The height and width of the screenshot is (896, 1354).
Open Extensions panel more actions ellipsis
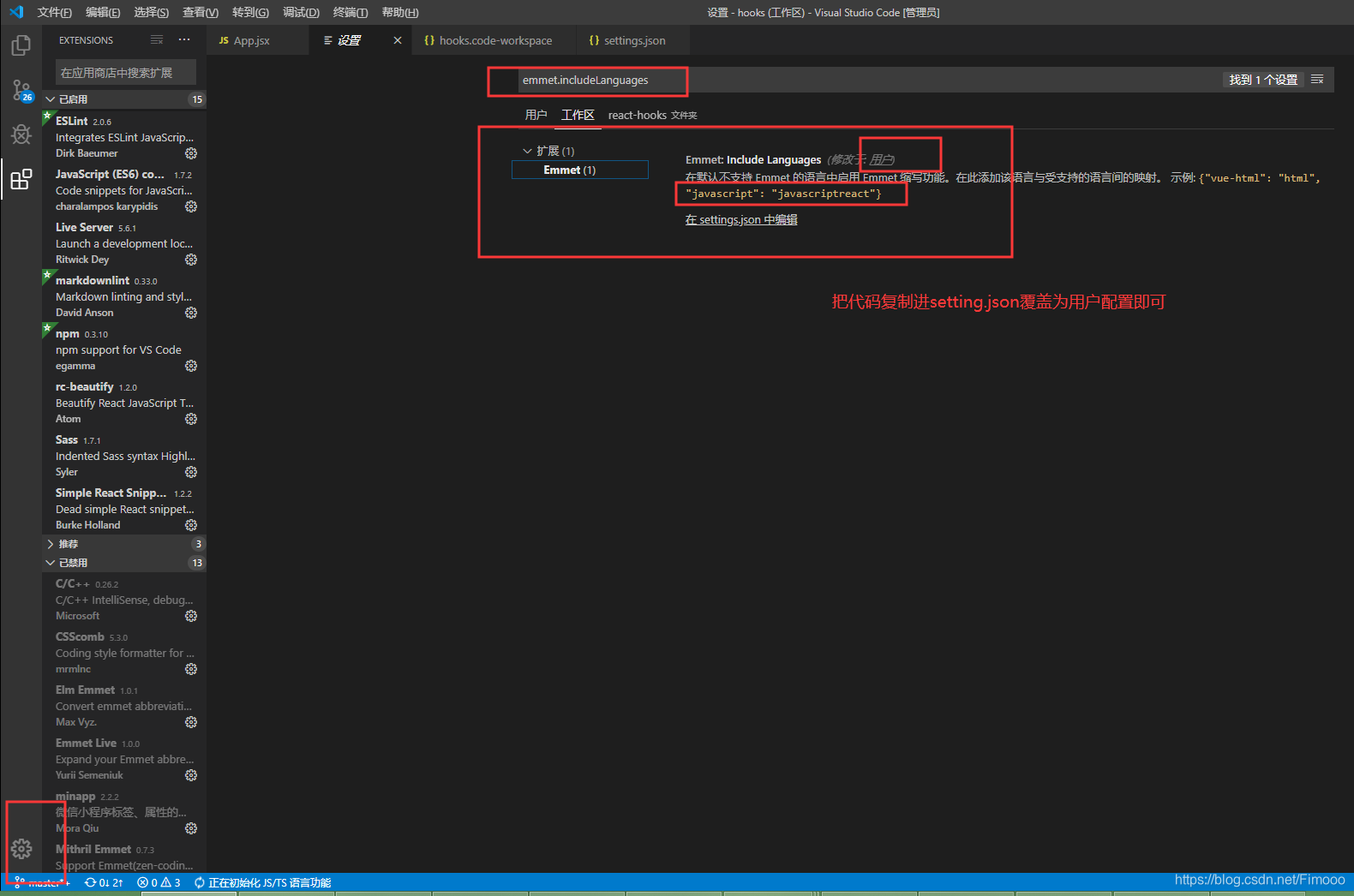coord(184,40)
